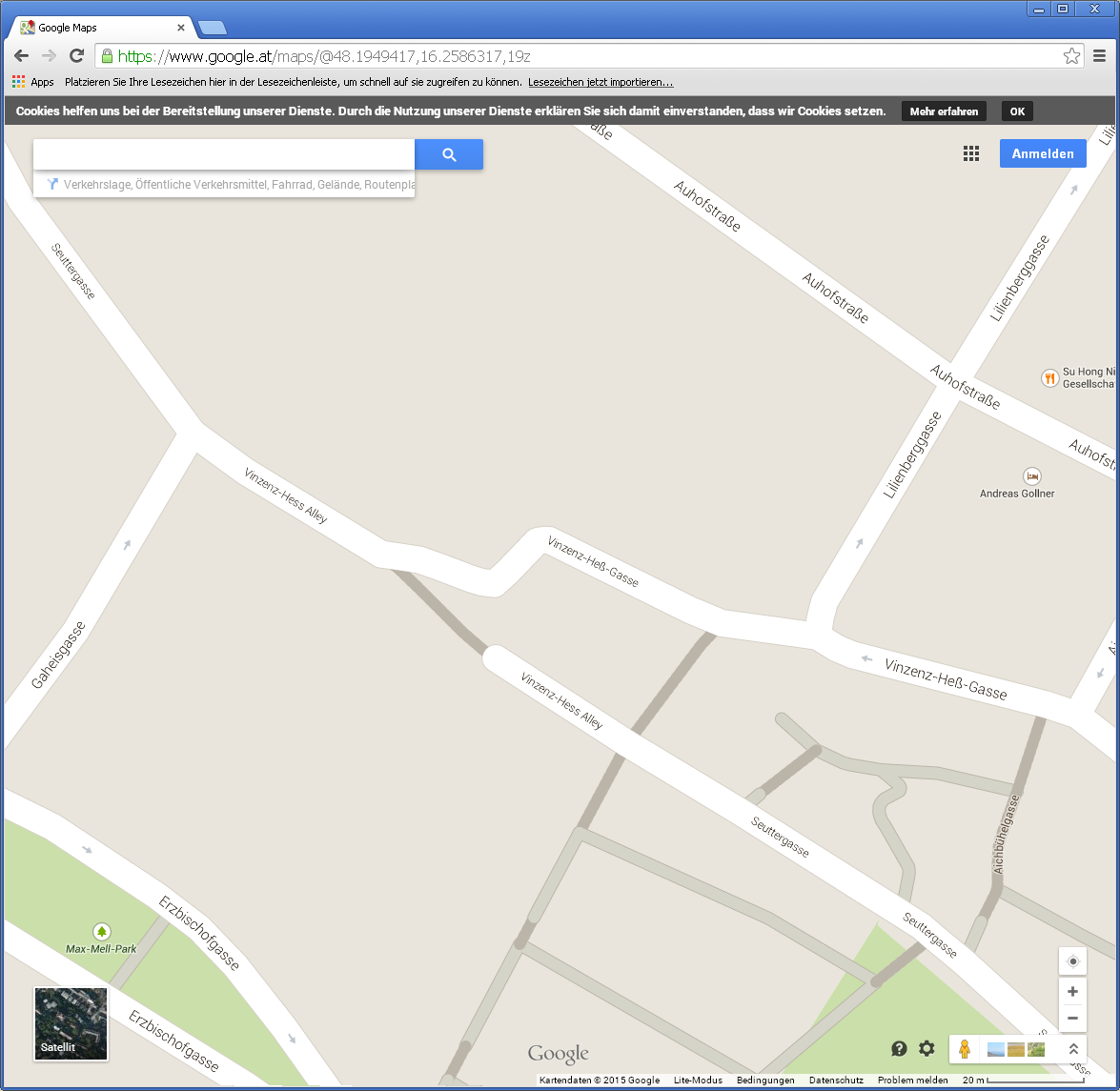This screenshot has height=1091, width=1120.
Task: Expand the photo strip with double chevron
Action: click(1073, 1049)
